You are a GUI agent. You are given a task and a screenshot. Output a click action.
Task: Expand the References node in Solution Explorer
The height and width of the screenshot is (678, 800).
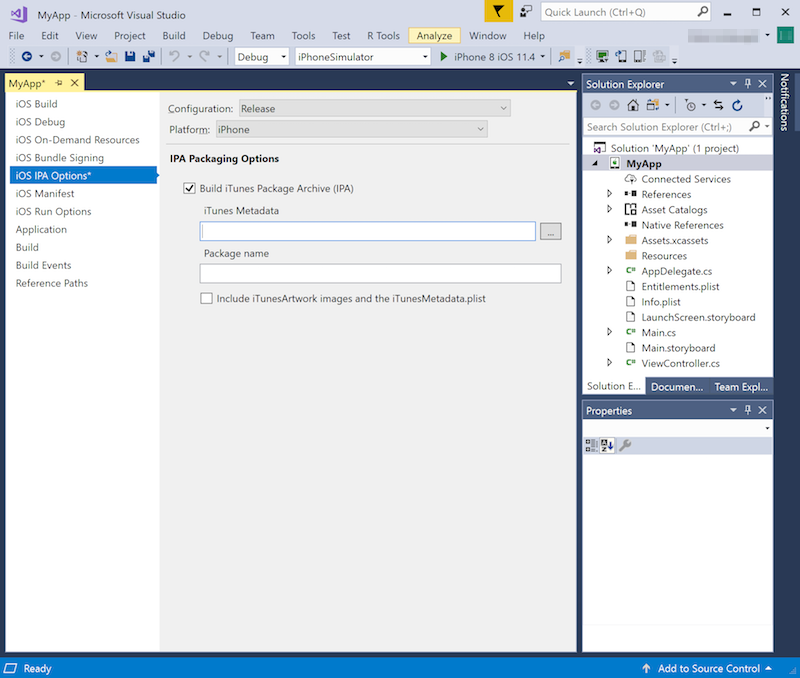click(610, 194)
